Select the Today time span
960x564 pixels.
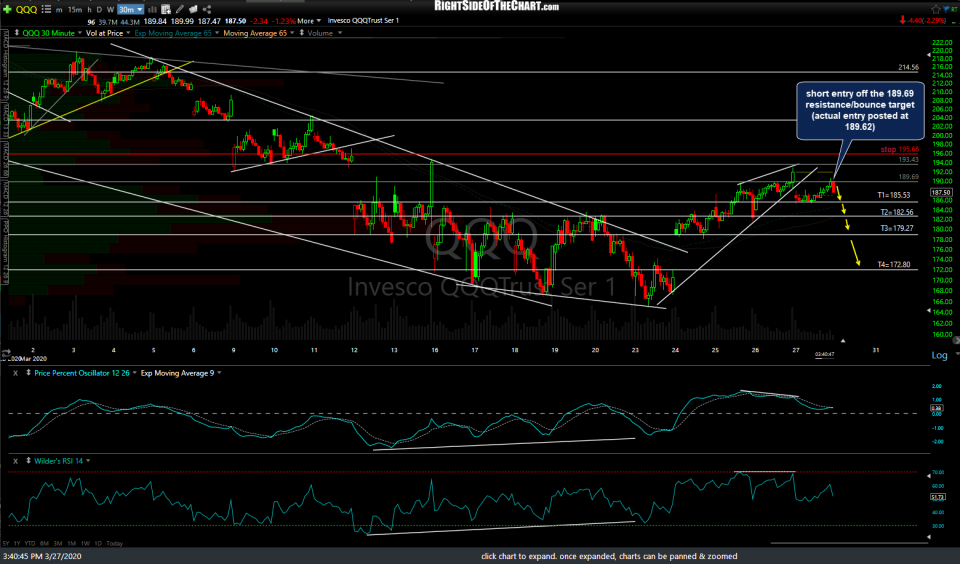[114, 543]
